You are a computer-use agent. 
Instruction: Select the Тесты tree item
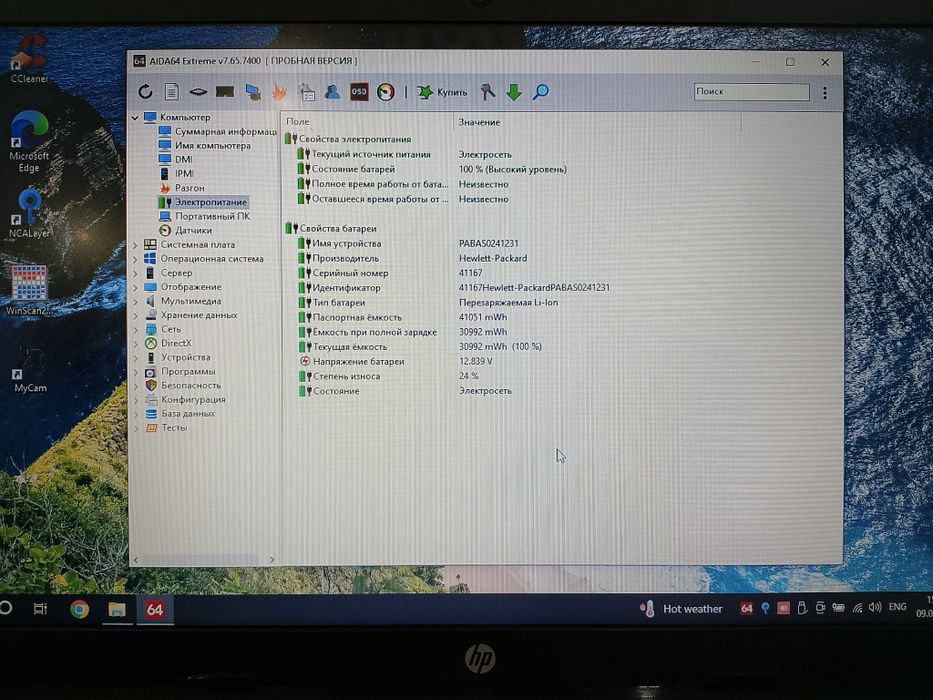click(167, 428)
